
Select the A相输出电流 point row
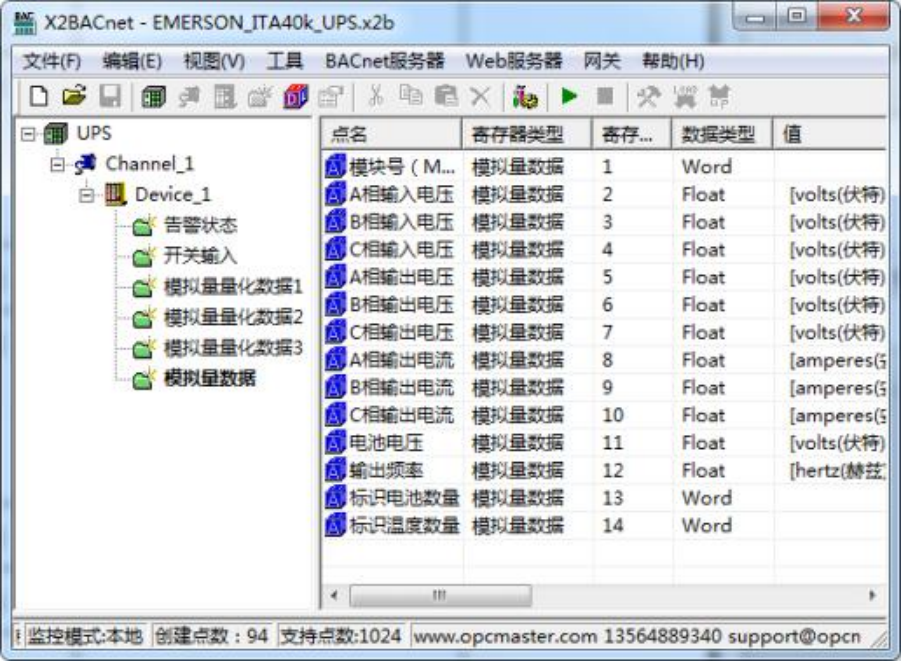tap(604, 360)
